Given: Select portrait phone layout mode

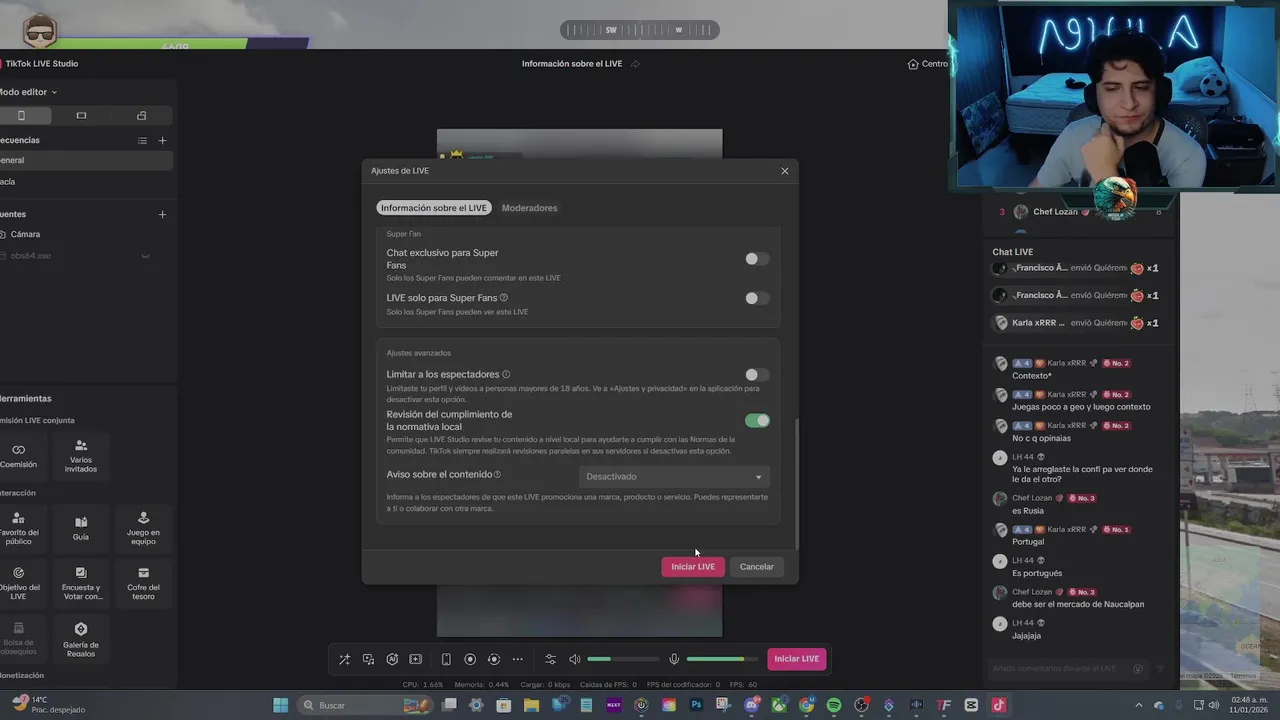Looking at the screenshot, I should click(x=21, y=115).
